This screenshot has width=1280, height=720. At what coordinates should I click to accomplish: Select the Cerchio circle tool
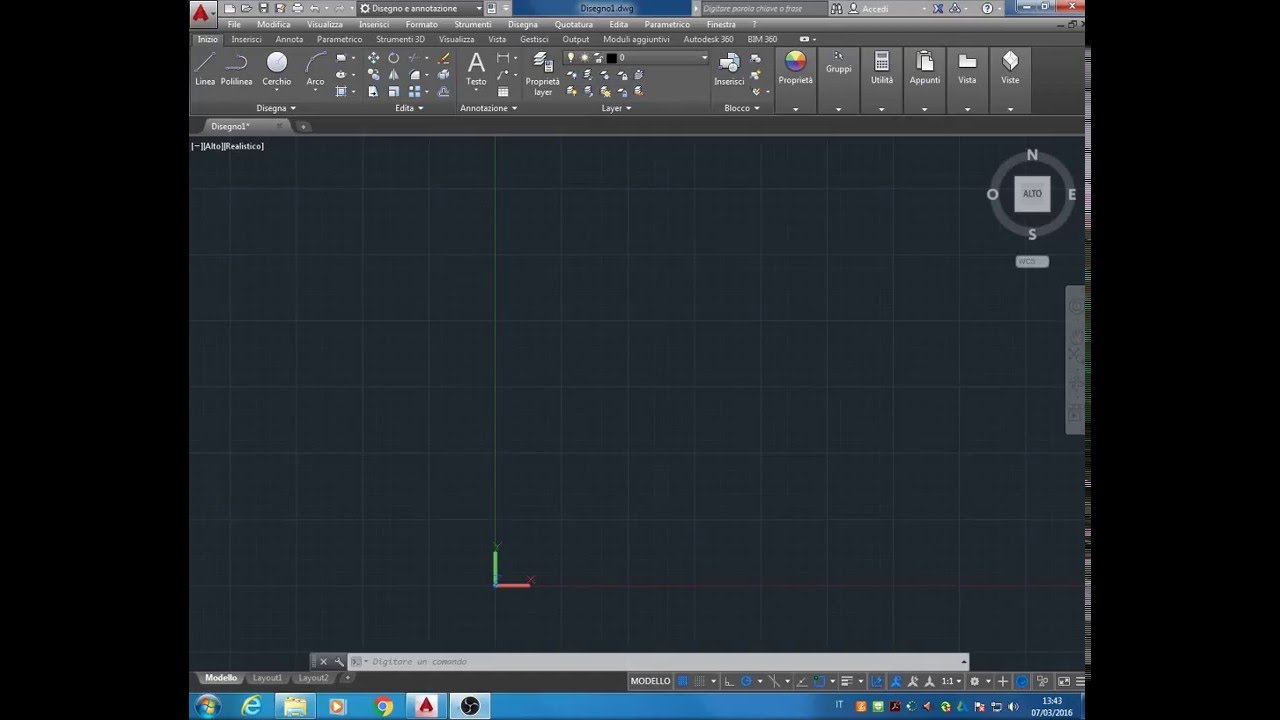pos(277,68)
